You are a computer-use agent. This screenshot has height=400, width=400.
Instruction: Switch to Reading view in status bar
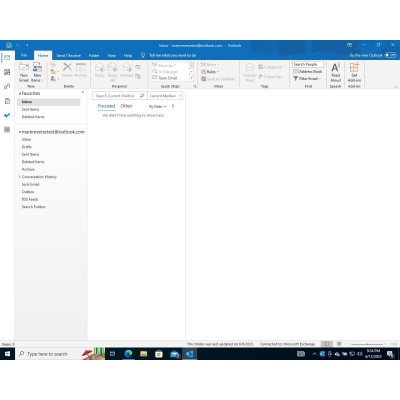339,344
